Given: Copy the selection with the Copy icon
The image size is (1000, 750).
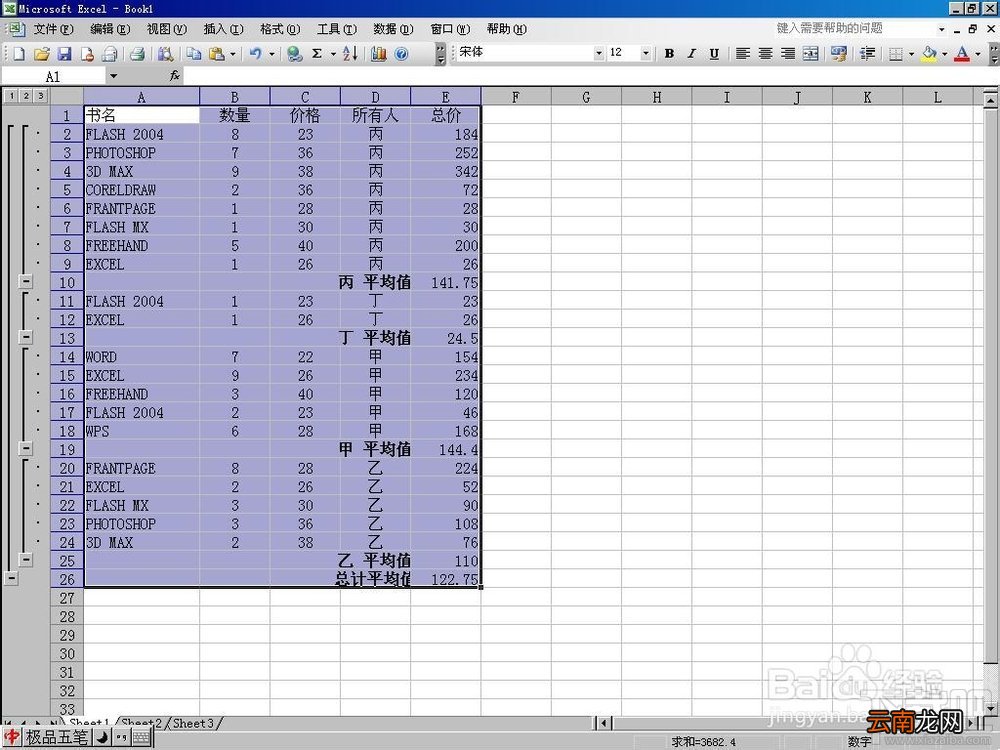Looking at the screenshot, I should coord(194,54).
